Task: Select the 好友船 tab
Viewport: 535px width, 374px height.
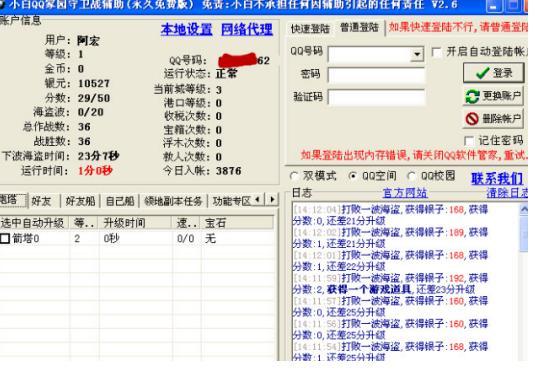Action: point(81,201)
